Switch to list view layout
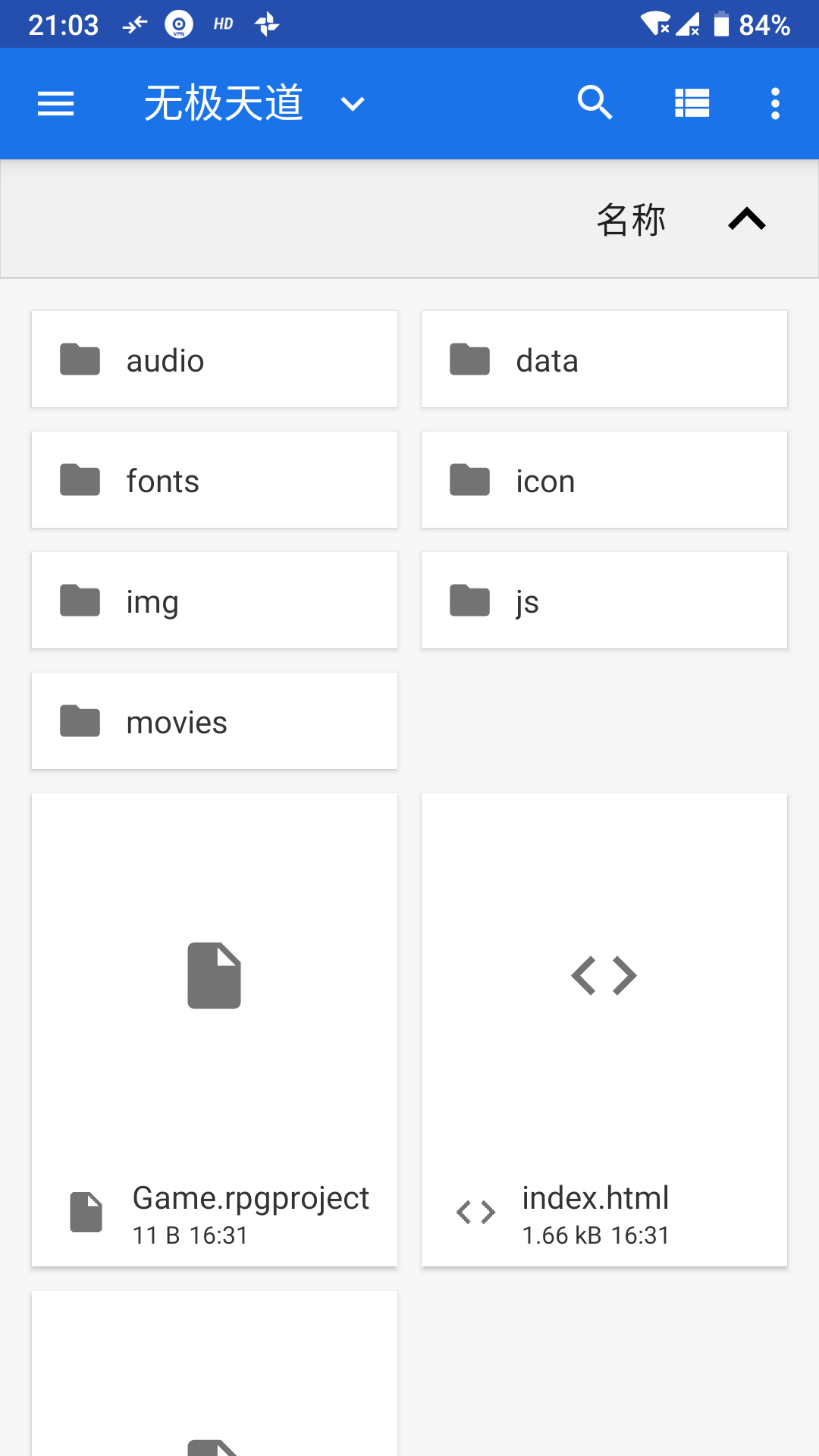 pos(692,103)
